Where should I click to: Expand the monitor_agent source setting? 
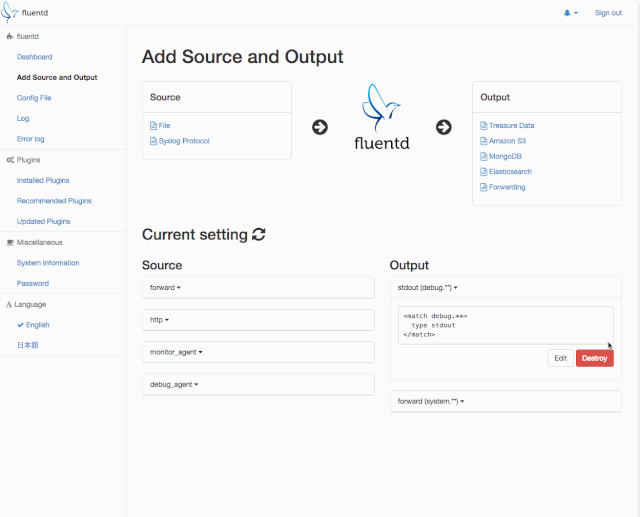(x=176, y=352)
